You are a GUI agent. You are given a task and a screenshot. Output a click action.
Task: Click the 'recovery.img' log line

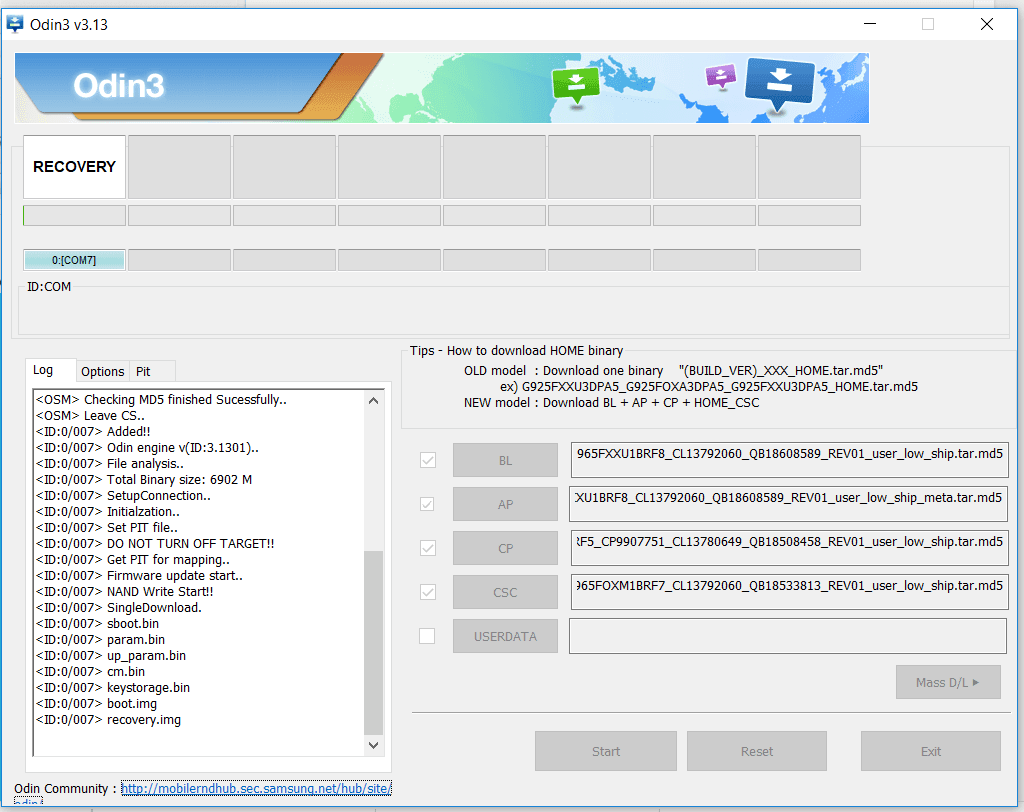pyautogui.click(x=108, y=720)
